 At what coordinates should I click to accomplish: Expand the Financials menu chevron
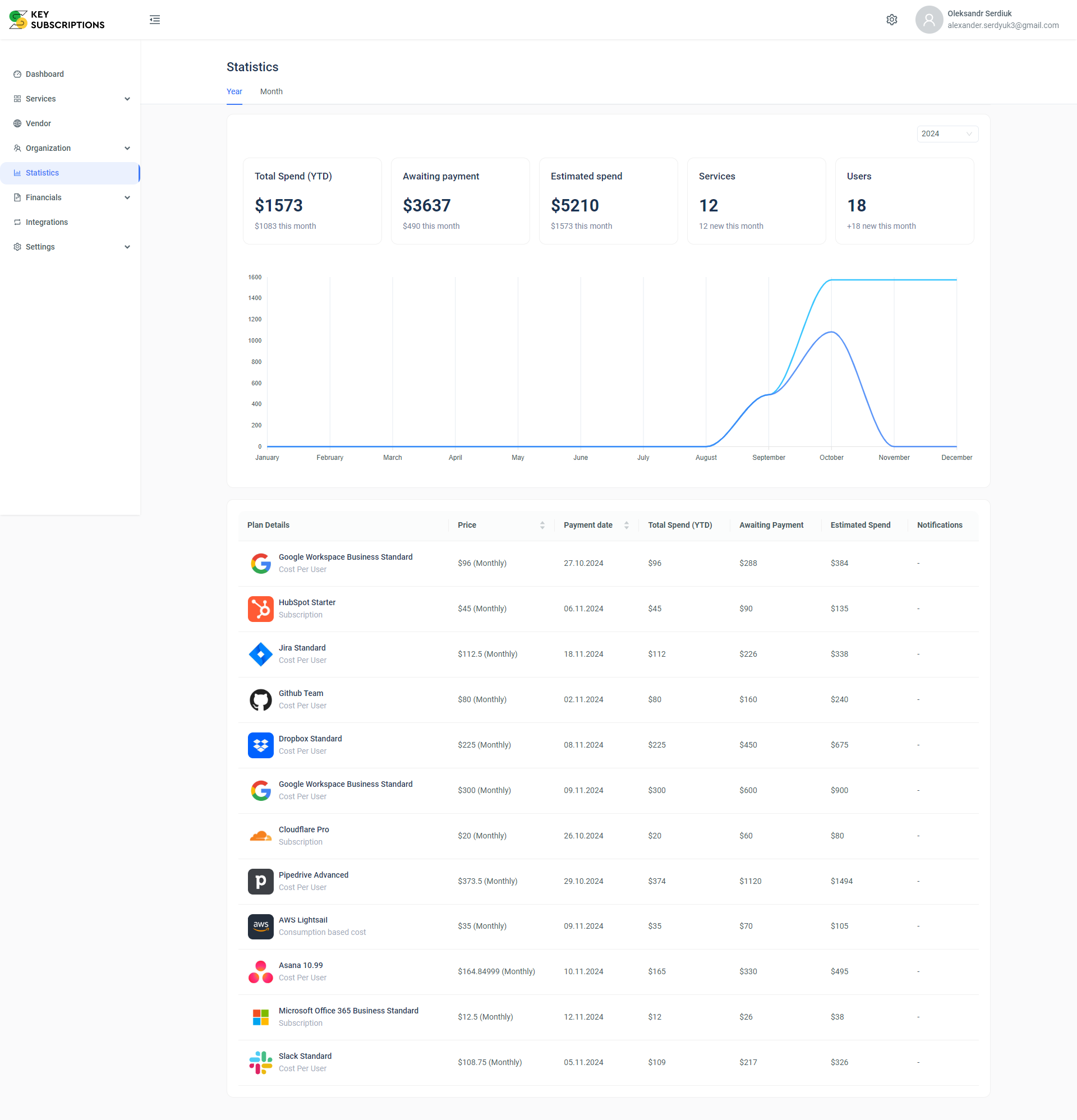coord(127,198)
